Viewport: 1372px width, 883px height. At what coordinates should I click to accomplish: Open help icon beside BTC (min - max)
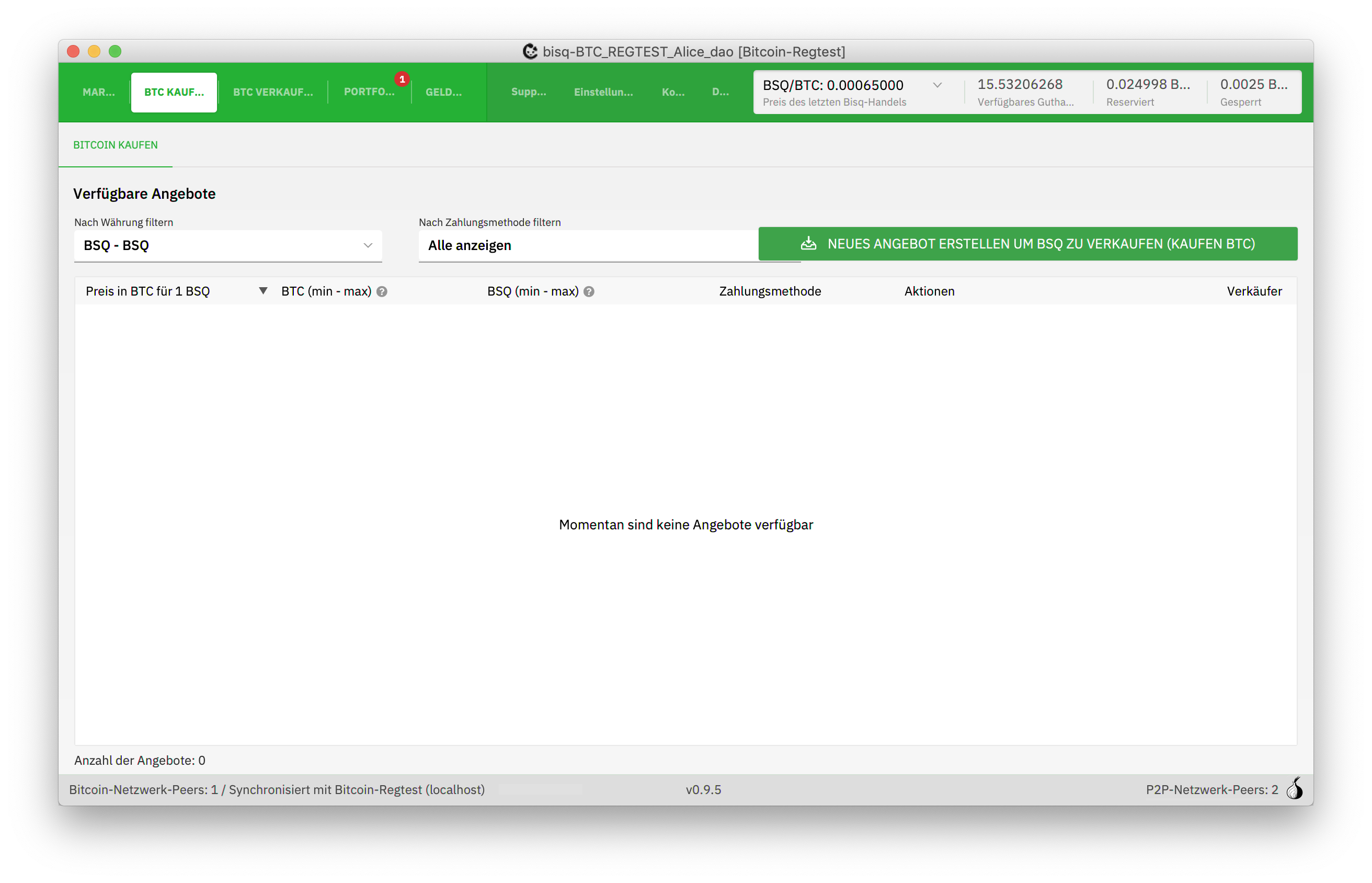click(382, 292)
